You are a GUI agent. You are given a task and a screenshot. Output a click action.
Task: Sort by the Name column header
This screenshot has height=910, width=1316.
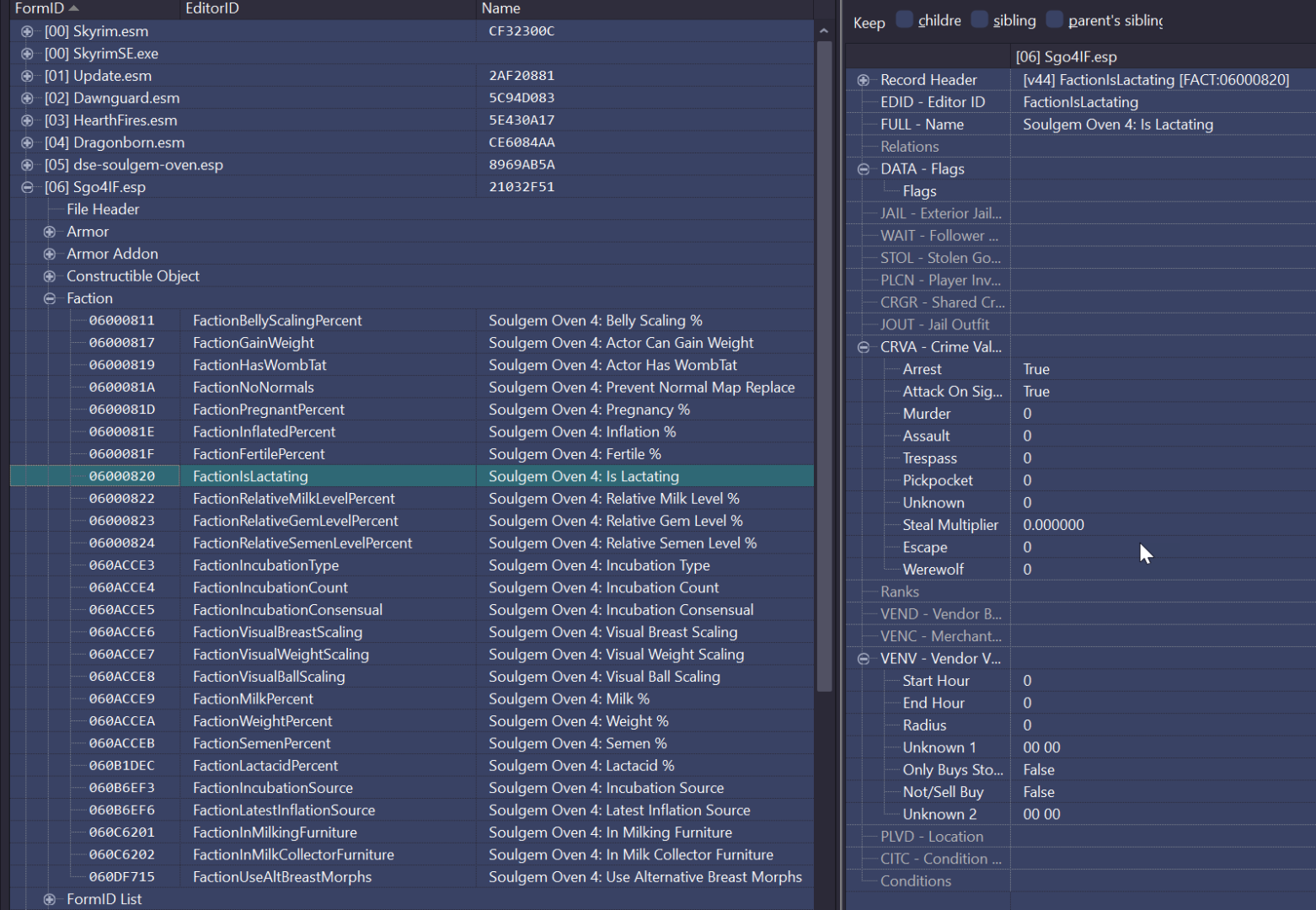645,8
